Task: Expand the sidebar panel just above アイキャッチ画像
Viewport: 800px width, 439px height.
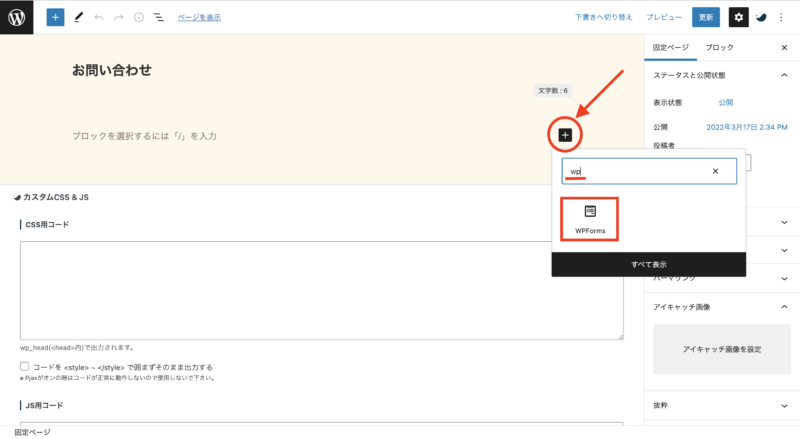Action: tap(784, 279)
